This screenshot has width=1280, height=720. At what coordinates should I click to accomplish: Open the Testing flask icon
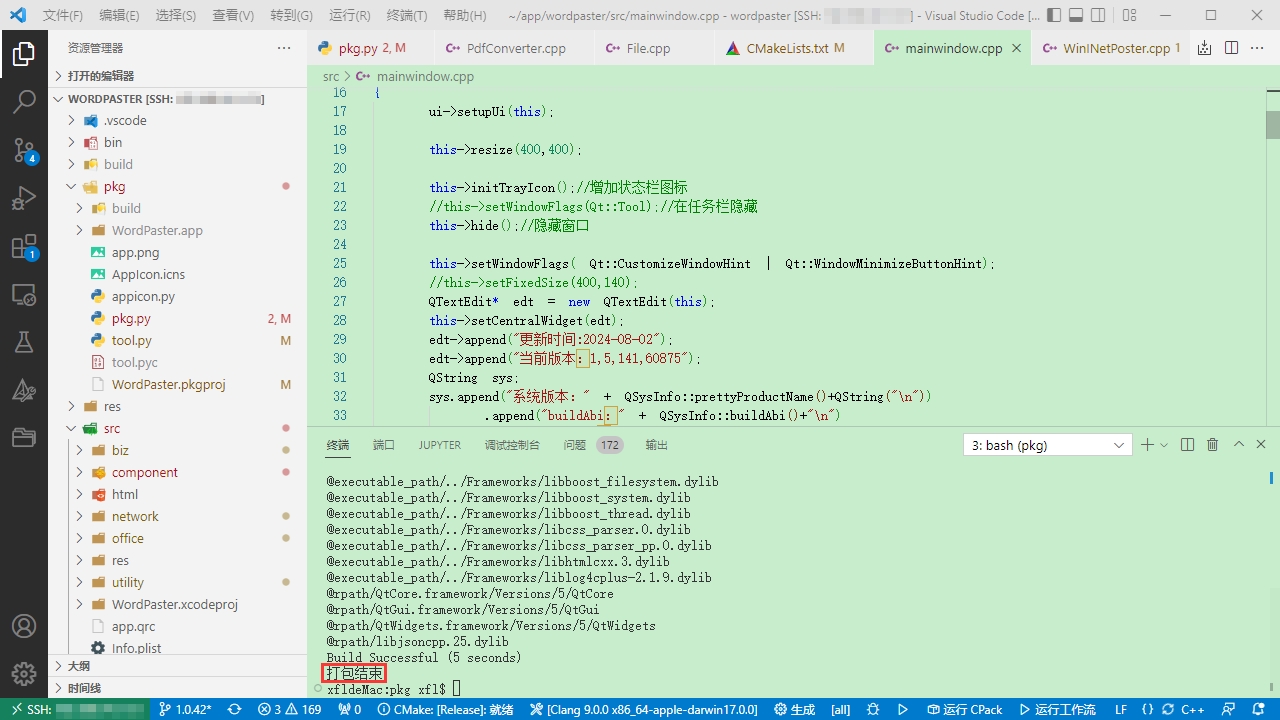pos(24,342)
